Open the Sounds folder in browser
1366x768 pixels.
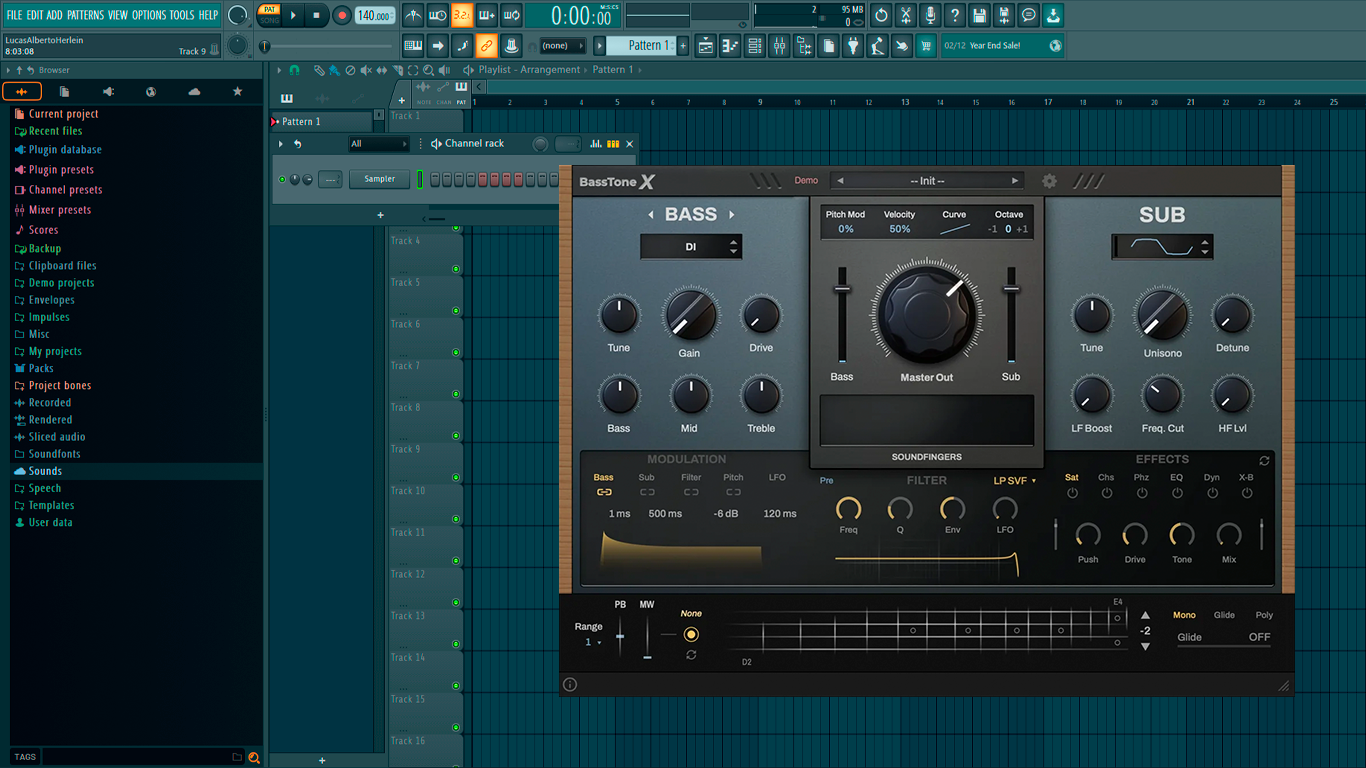45,471
